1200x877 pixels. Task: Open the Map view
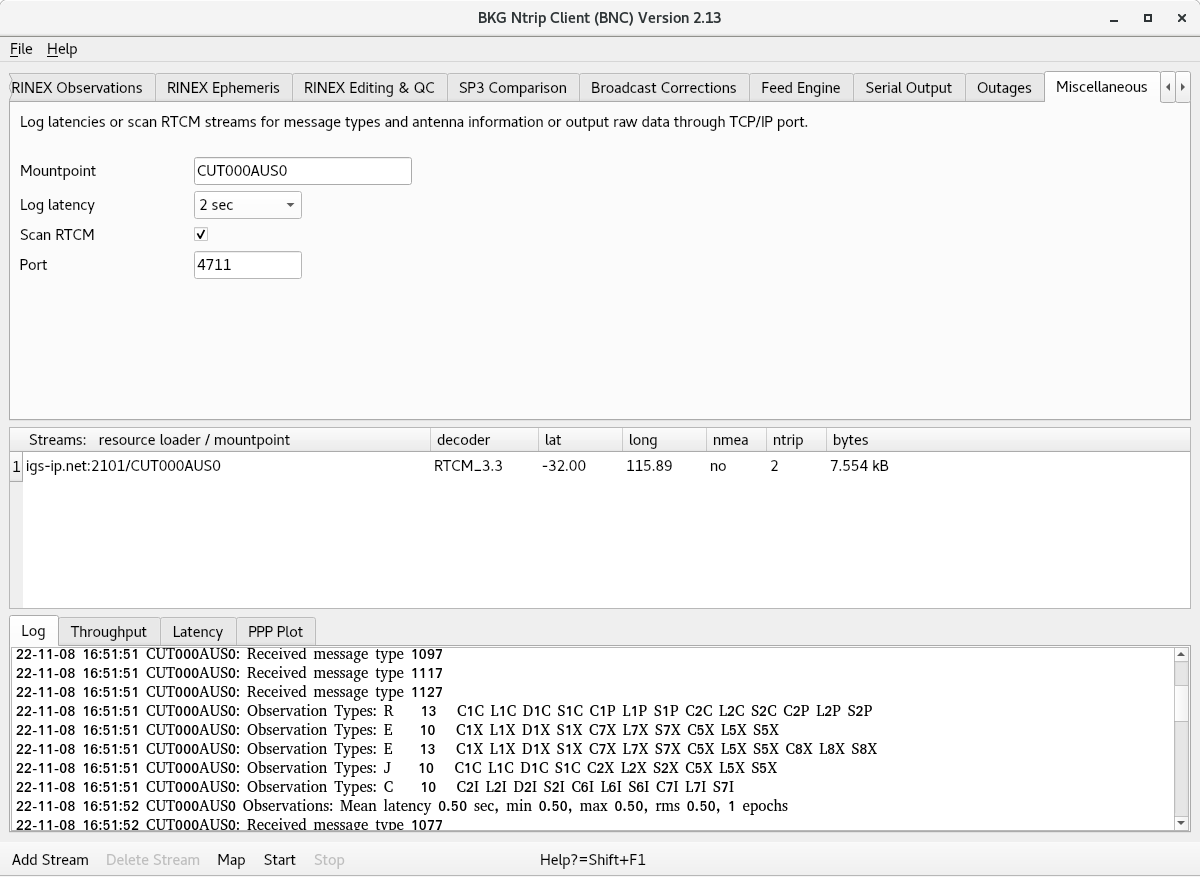point(231,860)
